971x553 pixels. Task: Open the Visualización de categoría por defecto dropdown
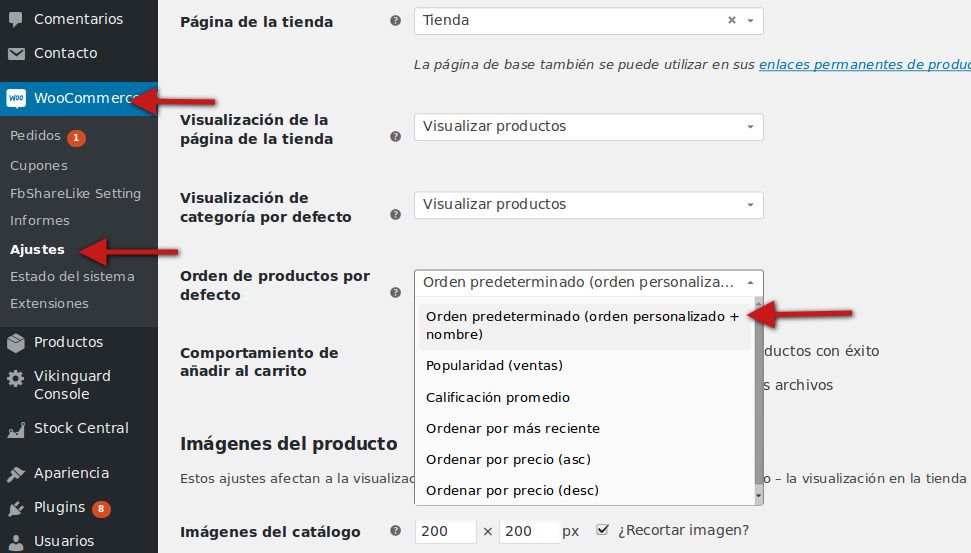[588, 204]
